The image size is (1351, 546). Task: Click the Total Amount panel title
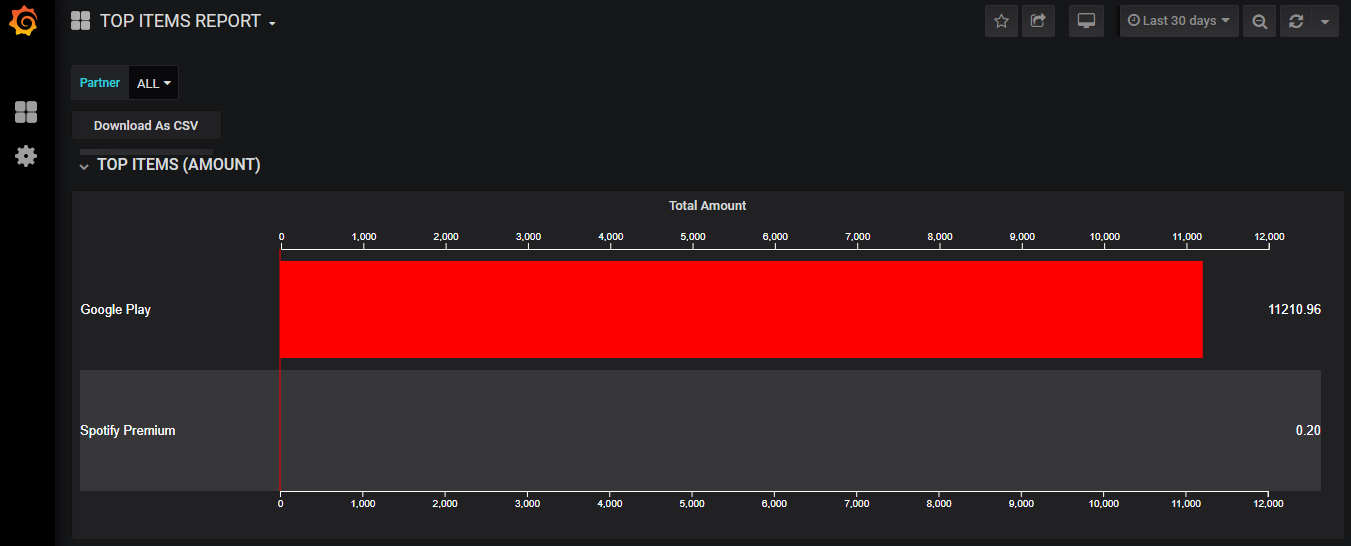coord(707,205)
